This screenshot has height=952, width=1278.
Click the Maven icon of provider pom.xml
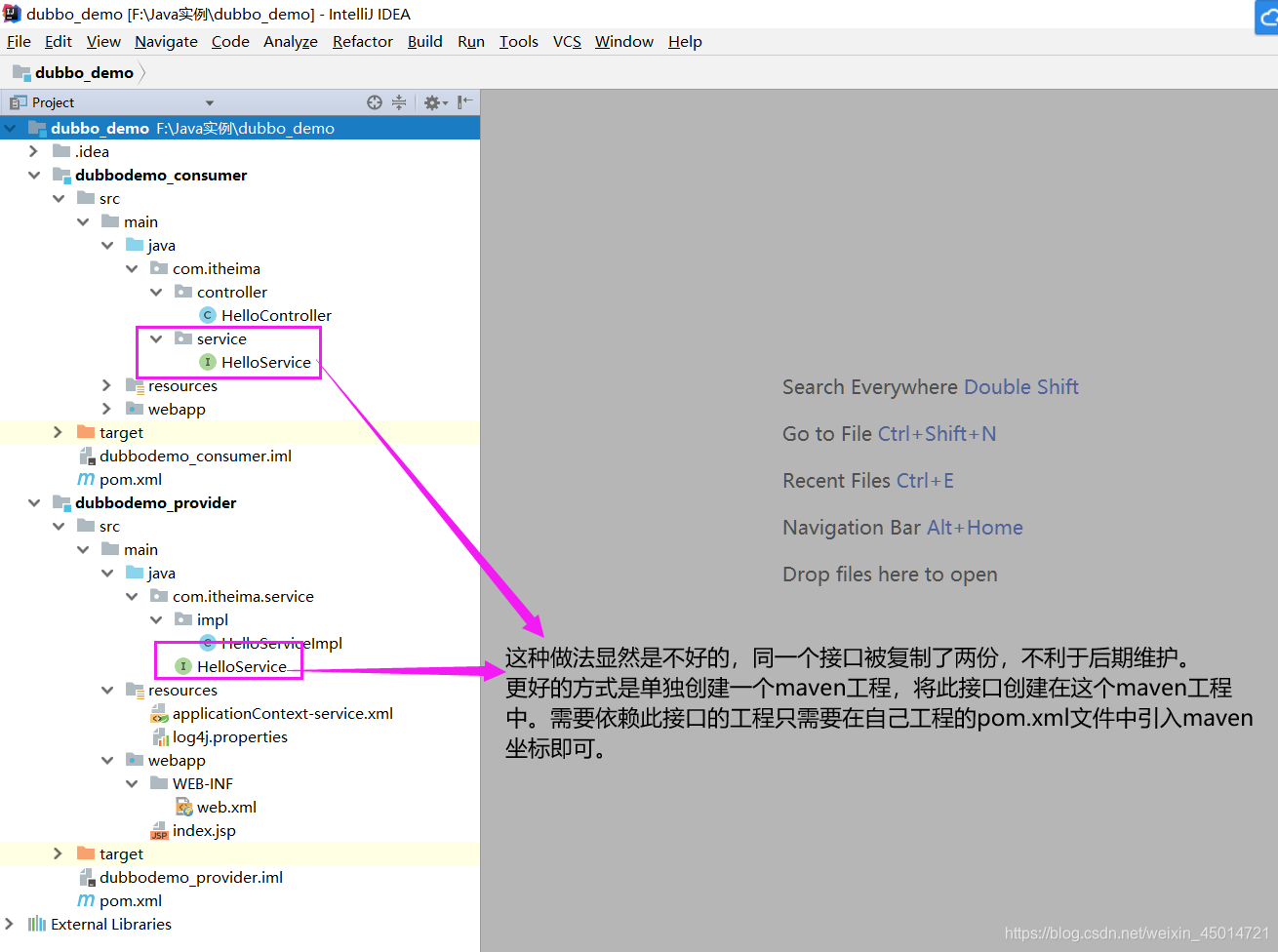tap(86, 900)
